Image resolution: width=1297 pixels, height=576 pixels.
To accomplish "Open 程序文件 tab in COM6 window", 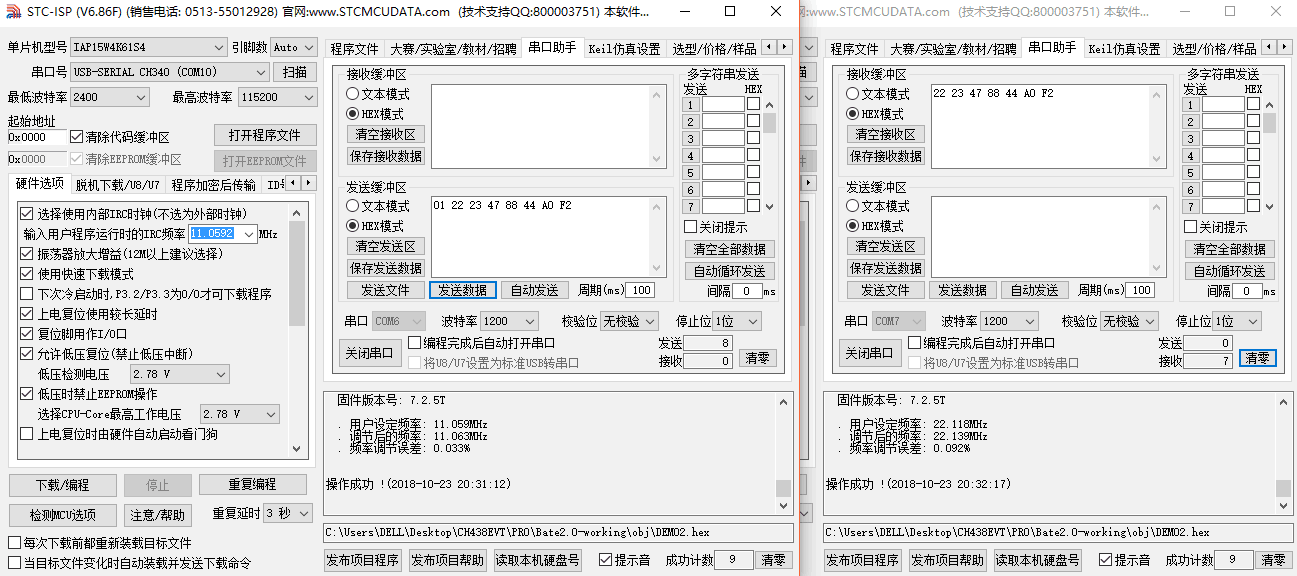I will pos(354,49).
